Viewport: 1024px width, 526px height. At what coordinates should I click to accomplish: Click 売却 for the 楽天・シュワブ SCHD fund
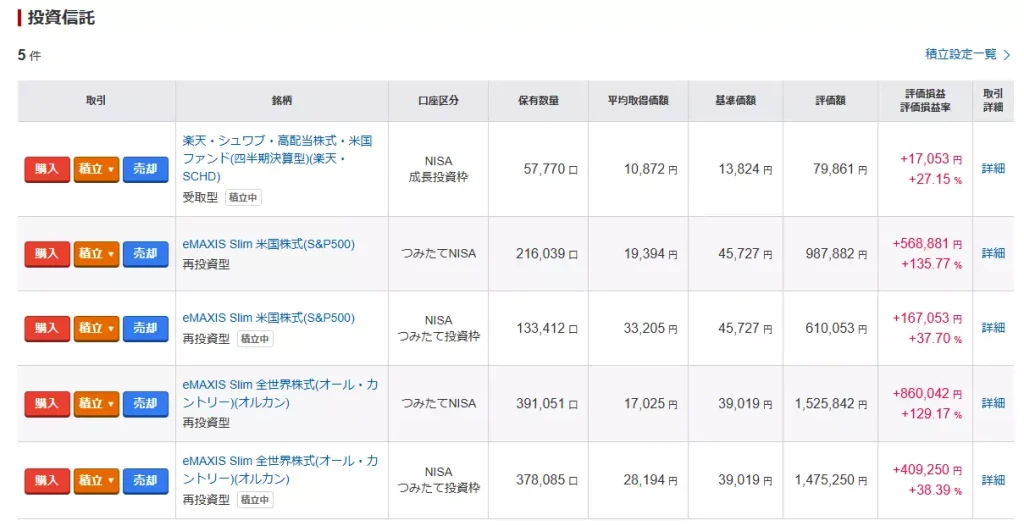tap(146, 169)
